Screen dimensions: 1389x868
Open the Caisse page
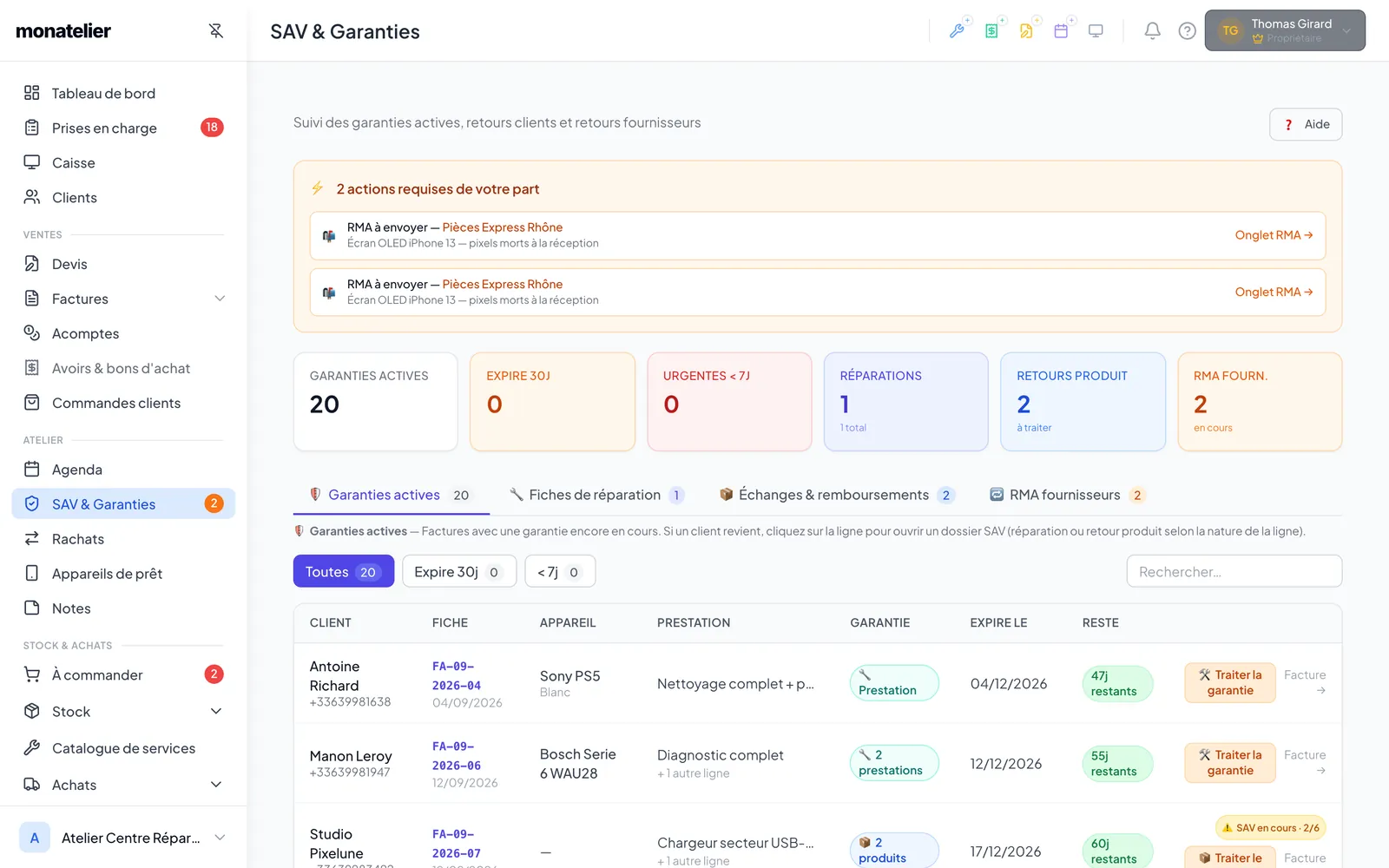[x=123, y=162]
